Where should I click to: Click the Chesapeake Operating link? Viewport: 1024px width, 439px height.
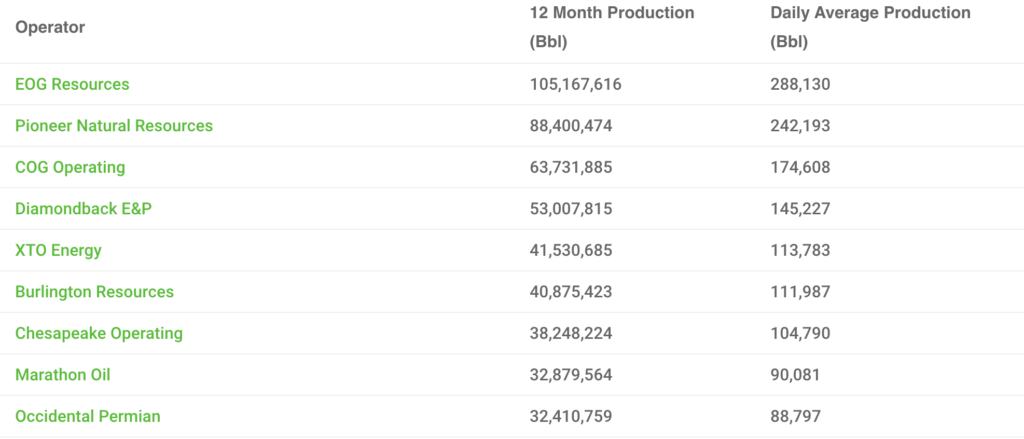click(99, 333)
